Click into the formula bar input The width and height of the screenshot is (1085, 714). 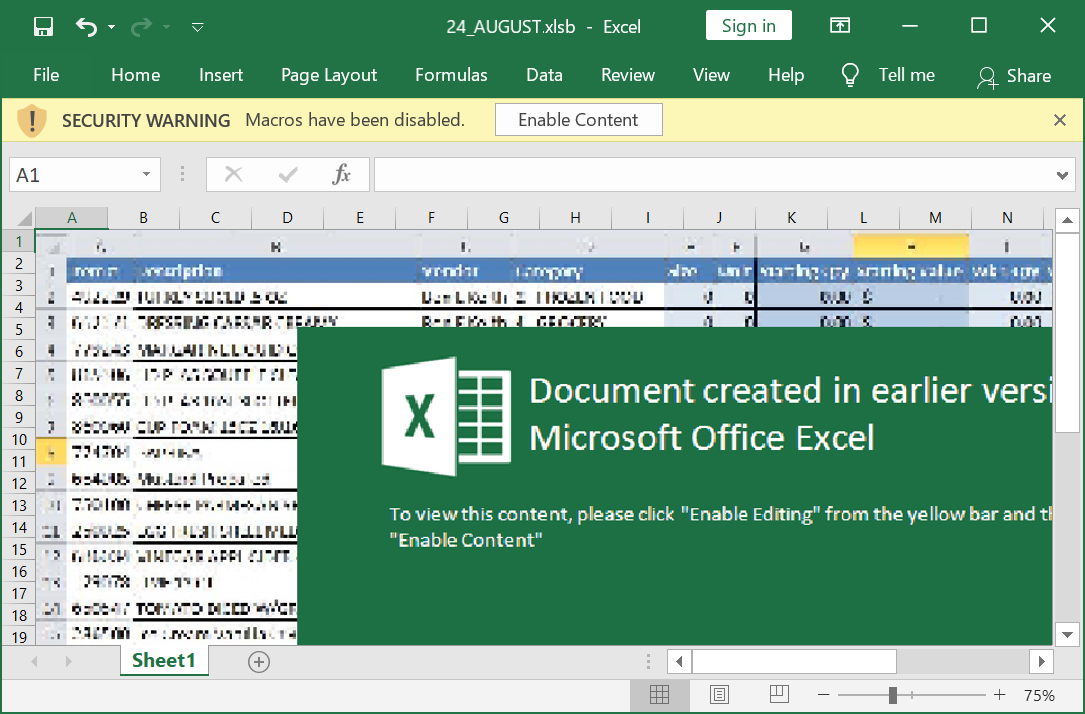coord(713,175)
